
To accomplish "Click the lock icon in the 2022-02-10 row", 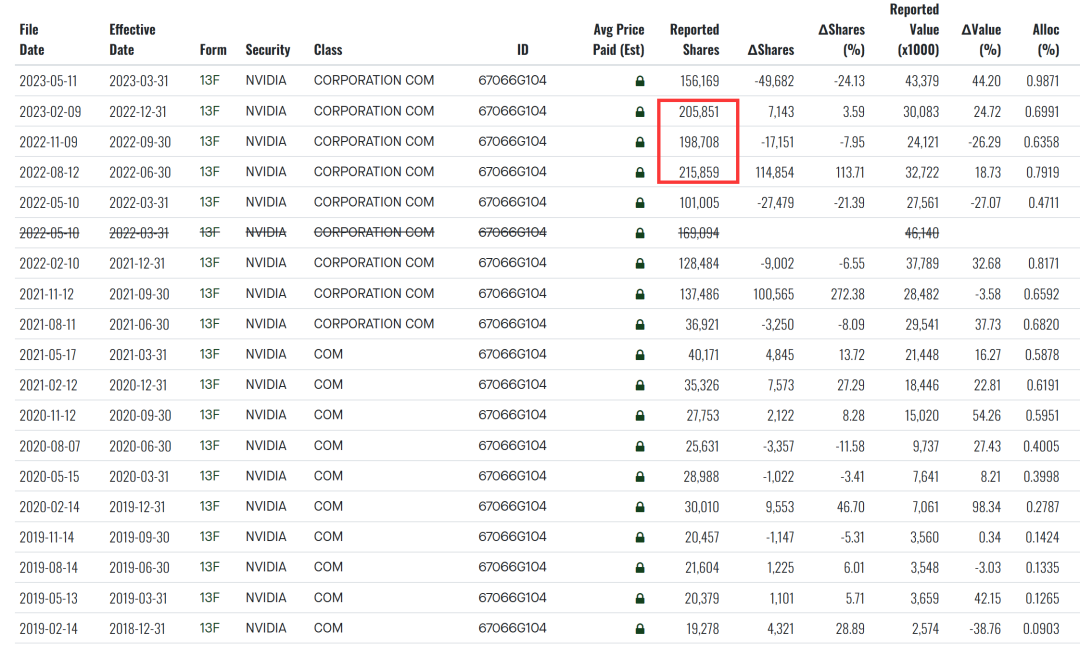I will (640, 263).
